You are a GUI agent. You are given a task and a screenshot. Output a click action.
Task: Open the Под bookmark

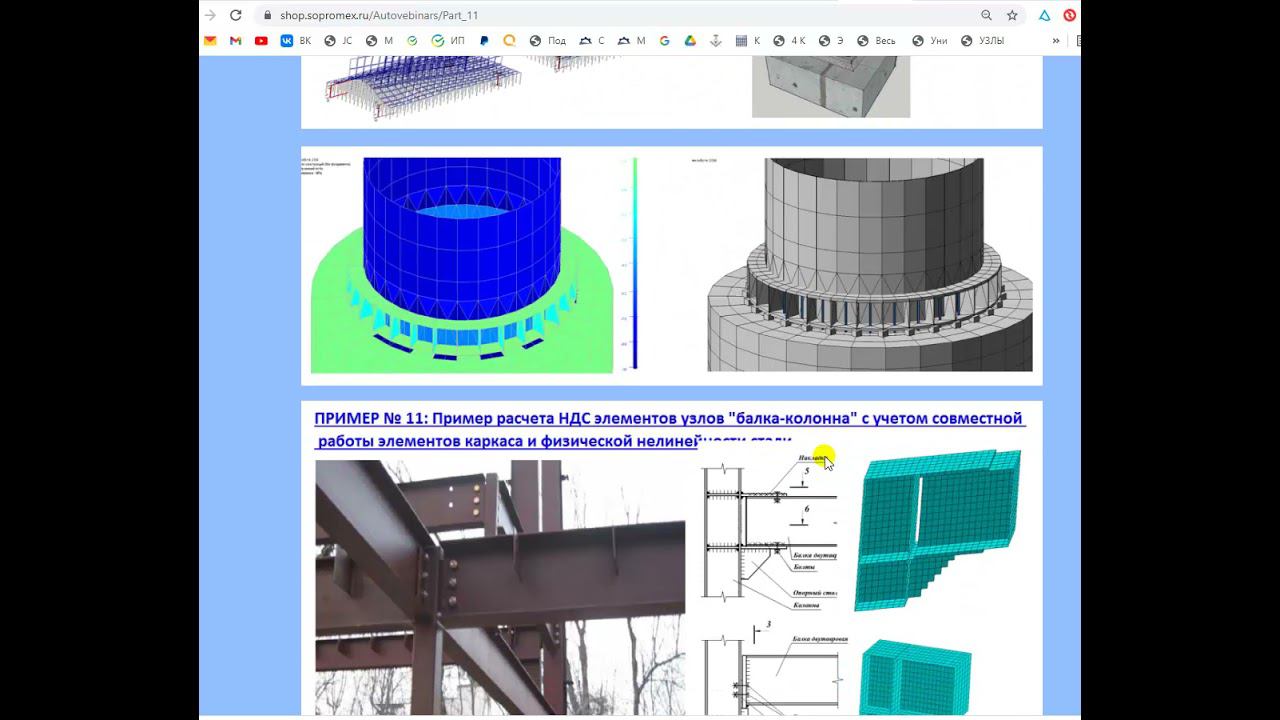[548, 41]
